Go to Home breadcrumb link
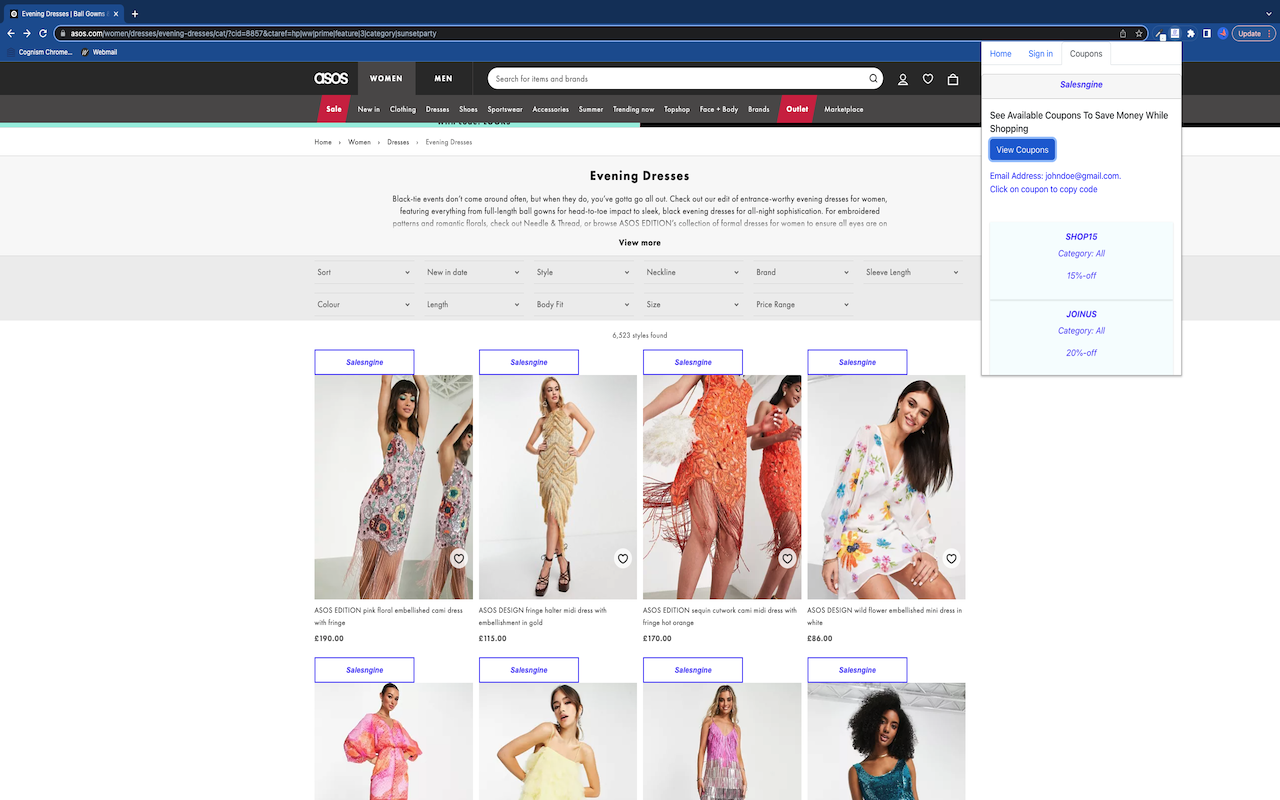This screenshot has height=800, width=1280. pyautogui.click(x=323, y=142)
